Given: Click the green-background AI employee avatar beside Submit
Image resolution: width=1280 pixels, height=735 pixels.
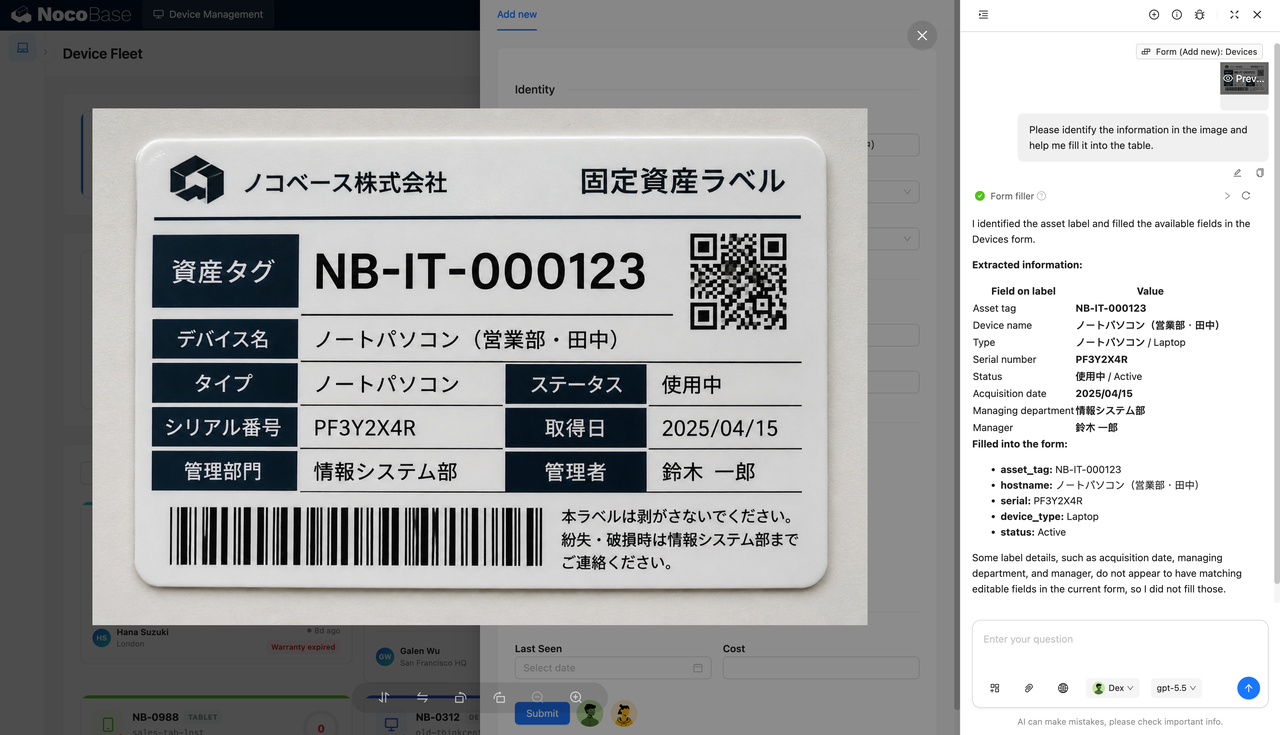Looking at the screenshot, I should (590, 714).
